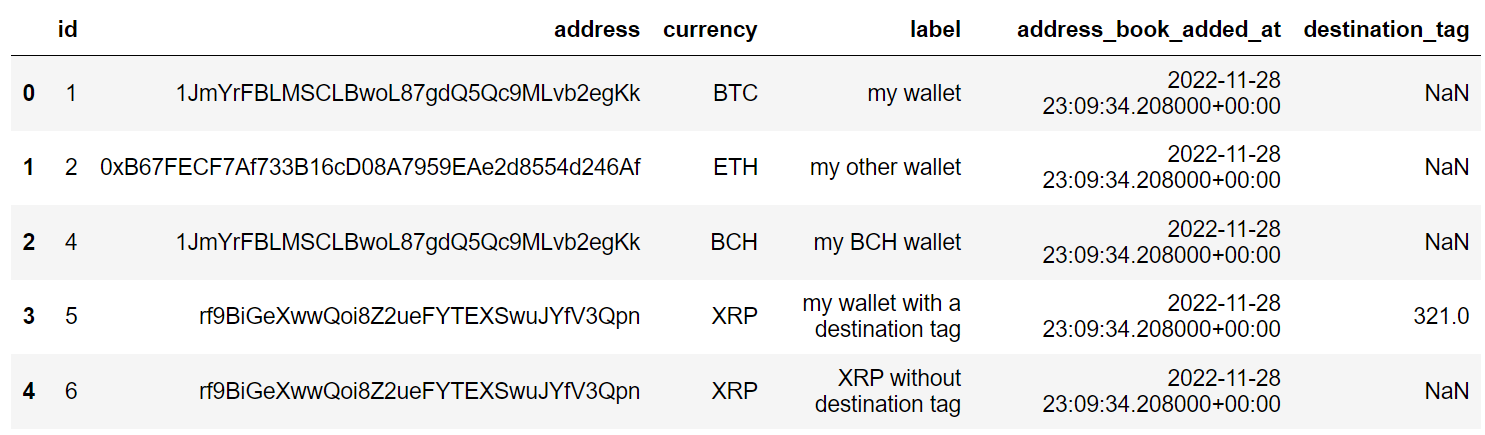Select the BCH currency cell
The image size is (1485, 435).
pyautogui.click(x=734, y=241)
